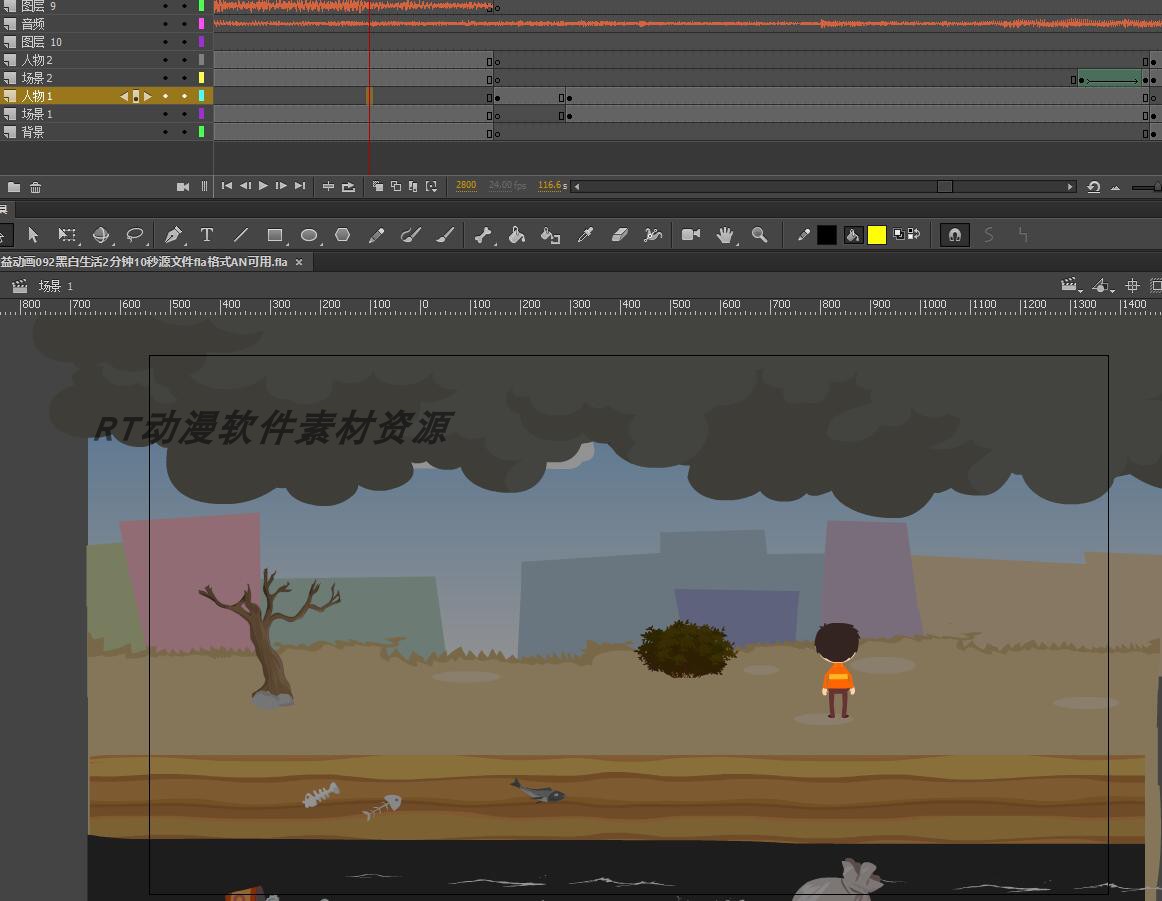Delete layer with trash icon
This screenshot has width=1162, height=901.
pos(36,187)
